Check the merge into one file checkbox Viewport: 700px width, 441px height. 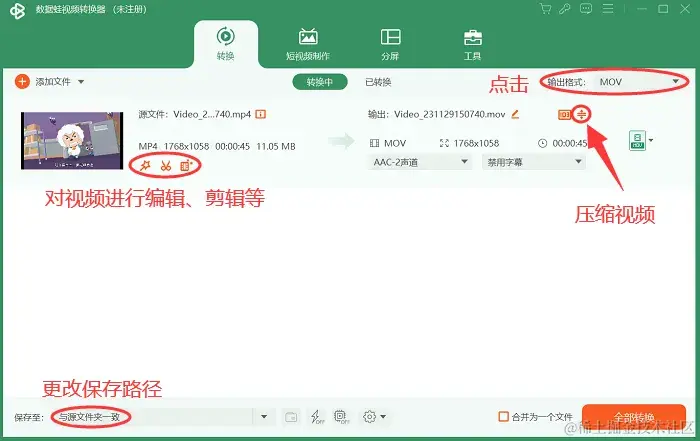503,416
